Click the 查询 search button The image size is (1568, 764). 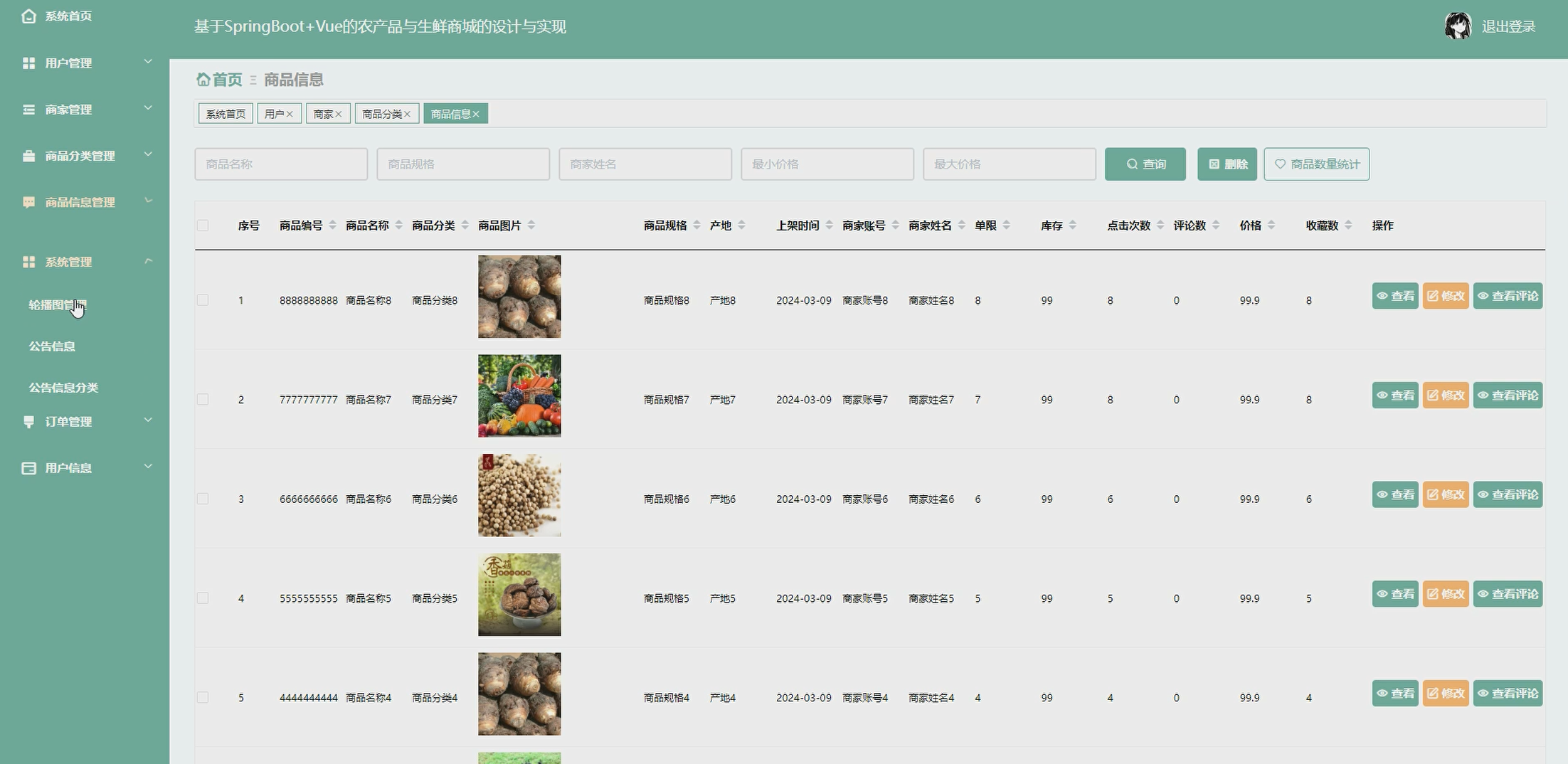pos(1145,164)
